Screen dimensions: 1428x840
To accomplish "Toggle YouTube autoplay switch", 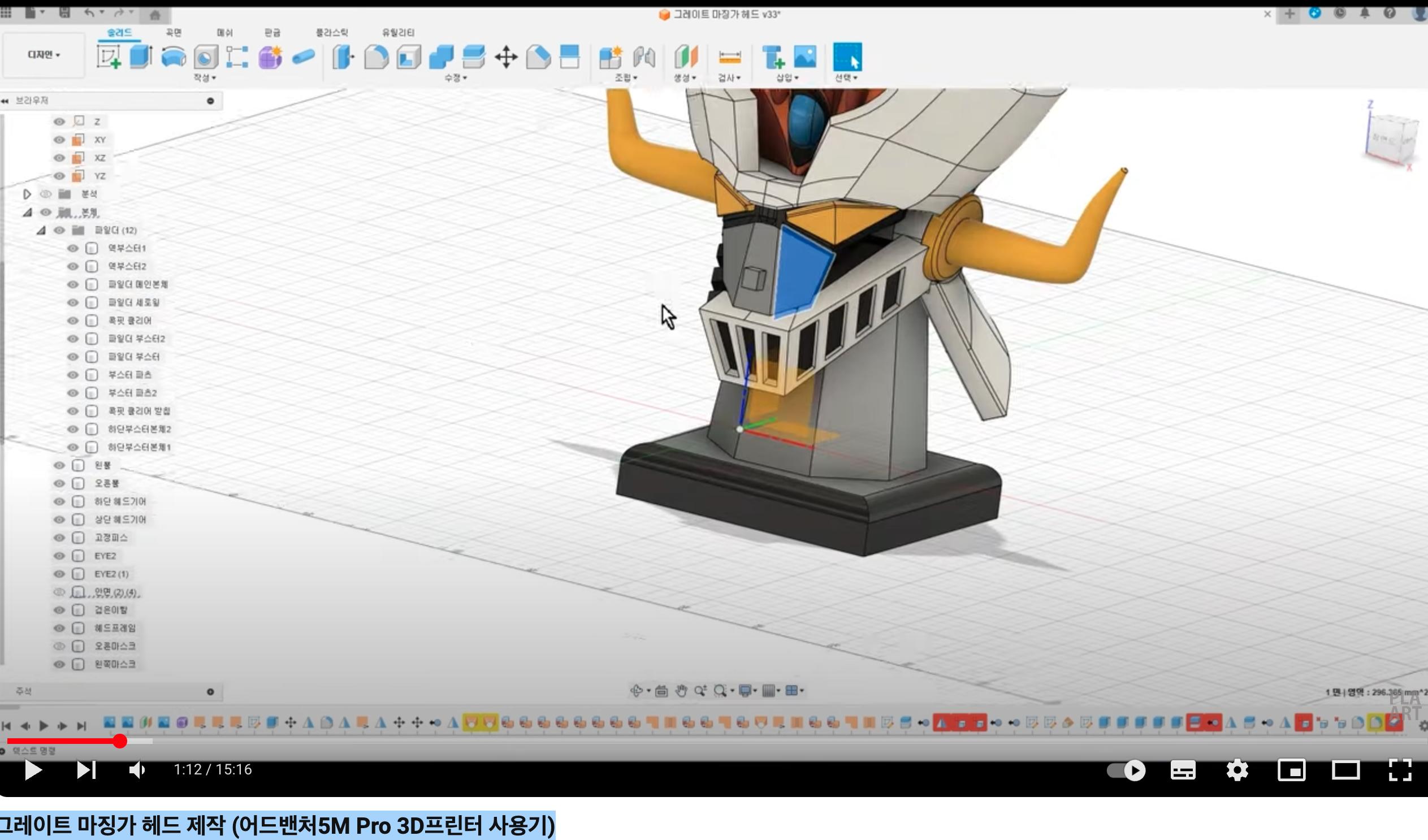I will [x=1127, y=770].
